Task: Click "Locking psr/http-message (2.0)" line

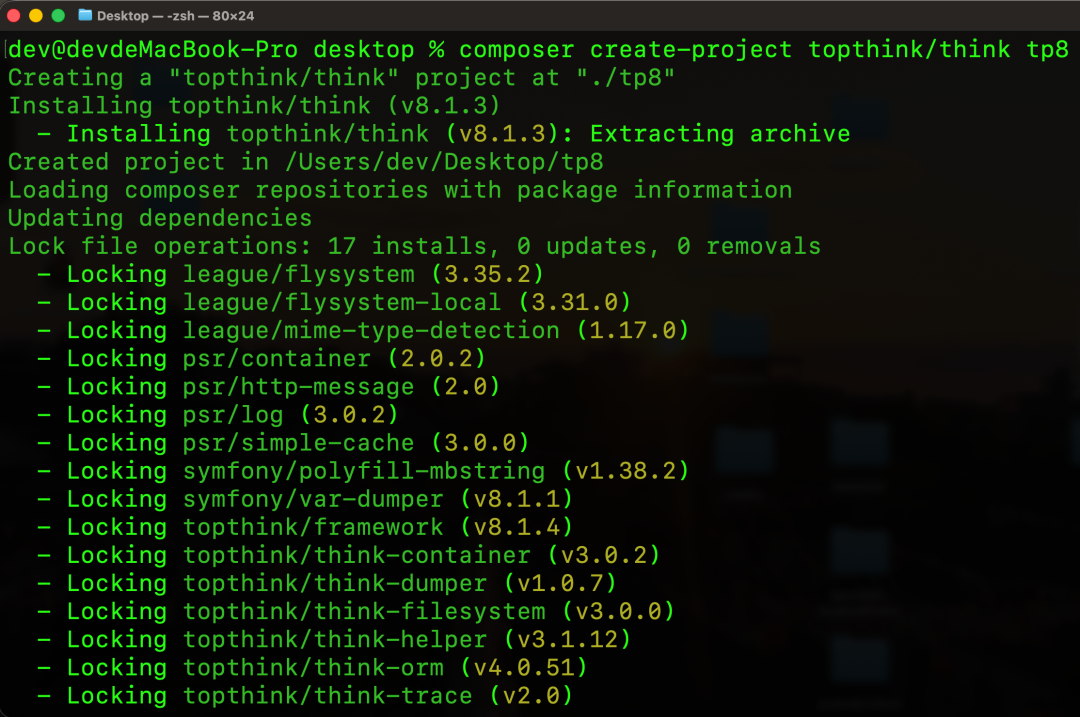Action: [x=269, y=387]
